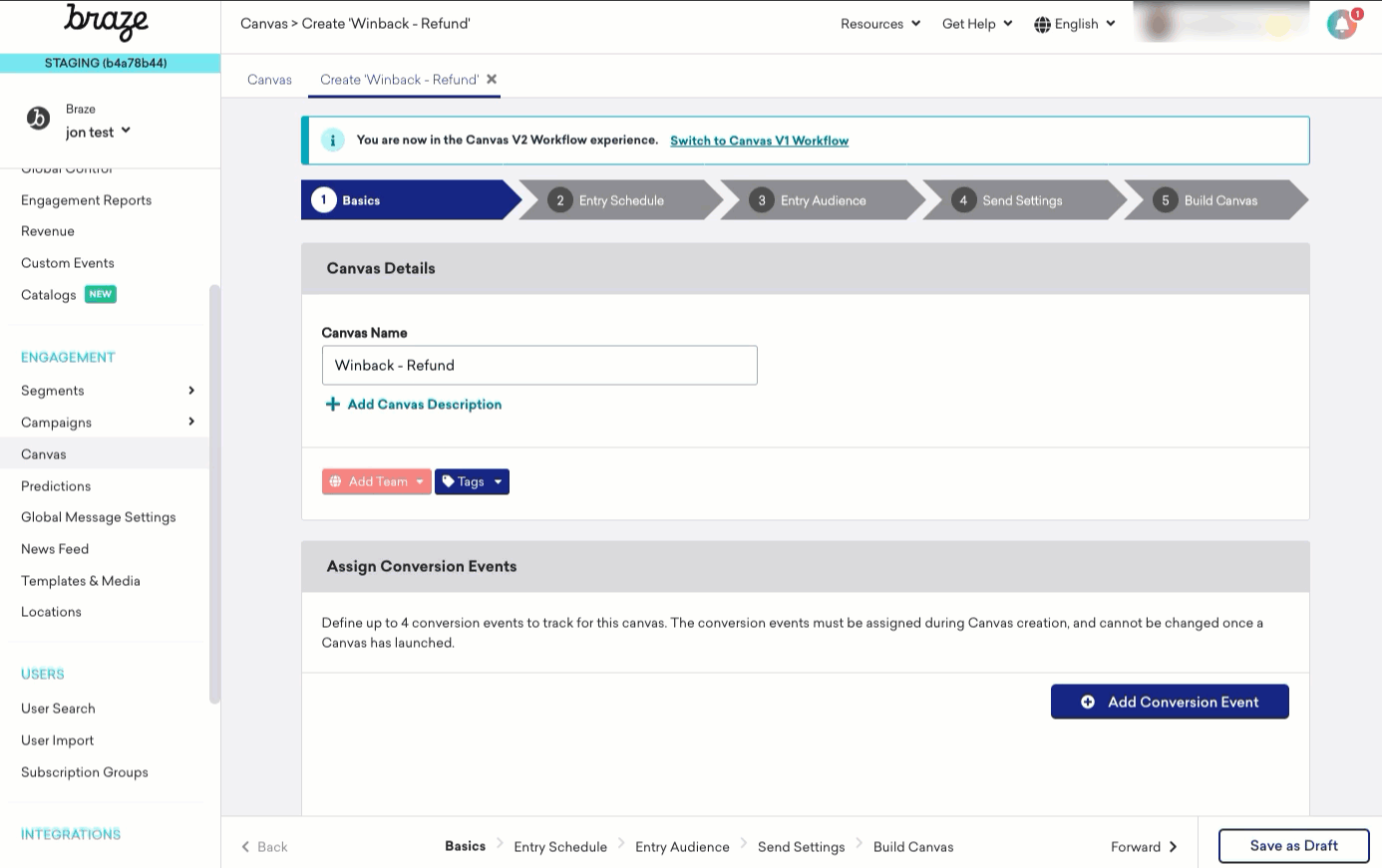
Task: Open the Add Team dropdown
Action: click(x=377, y=481)
